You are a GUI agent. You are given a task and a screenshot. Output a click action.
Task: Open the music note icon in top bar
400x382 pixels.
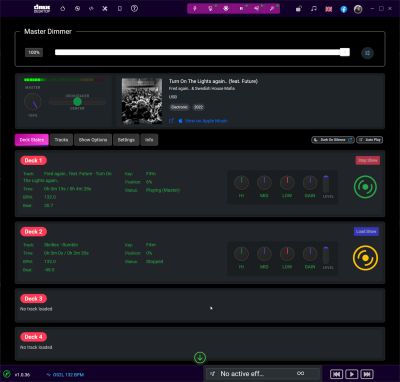click(314, 9)
